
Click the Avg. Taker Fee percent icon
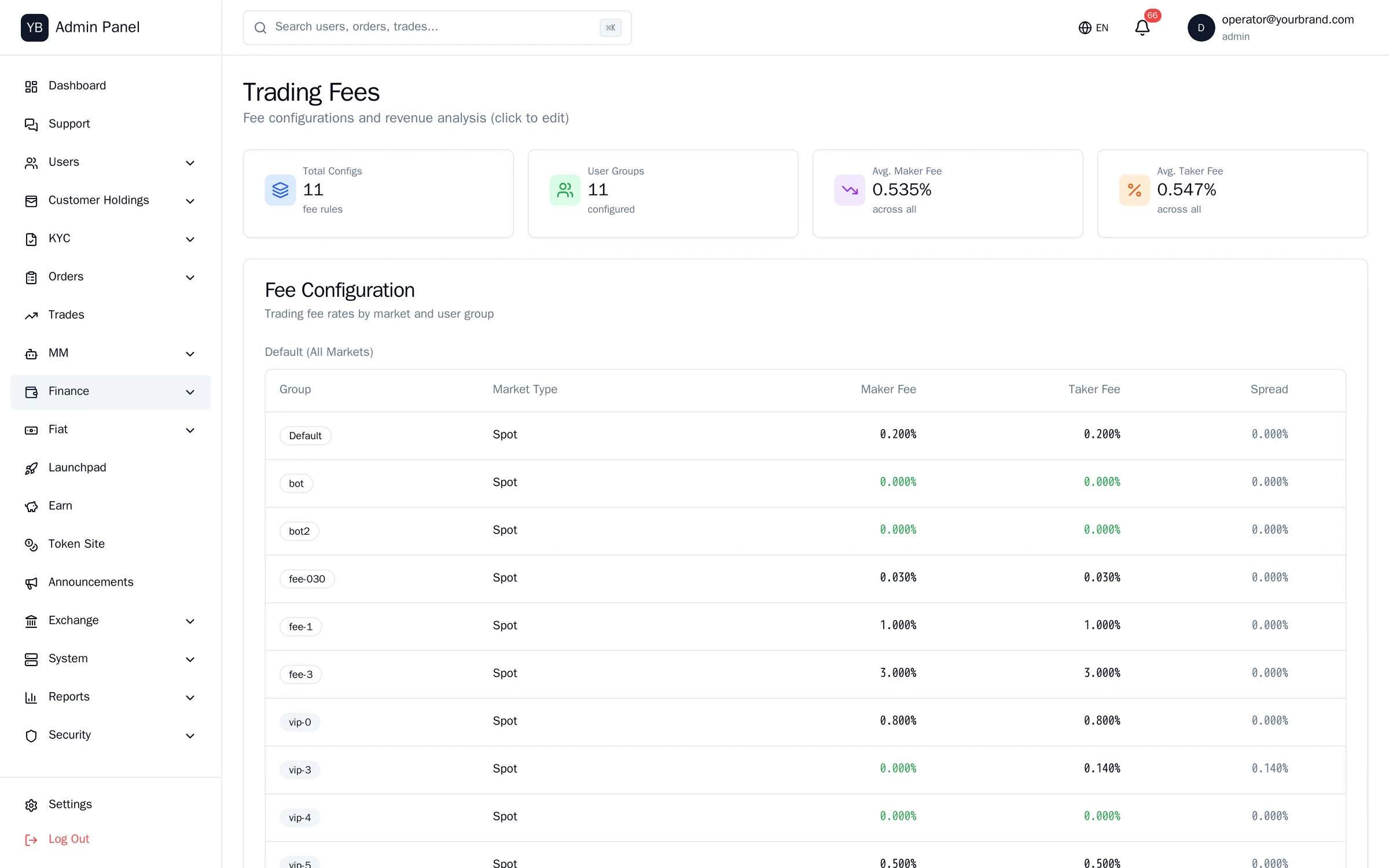[1134, 190]
